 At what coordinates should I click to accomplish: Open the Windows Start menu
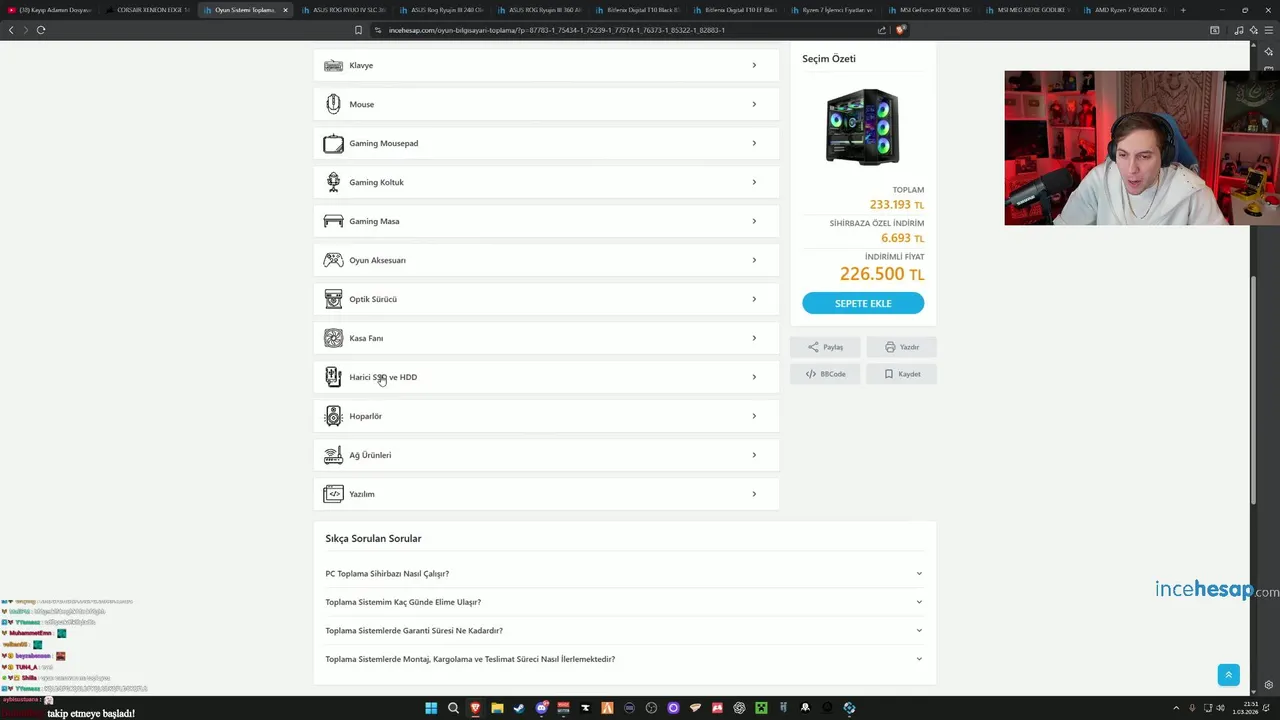(431, 708)
